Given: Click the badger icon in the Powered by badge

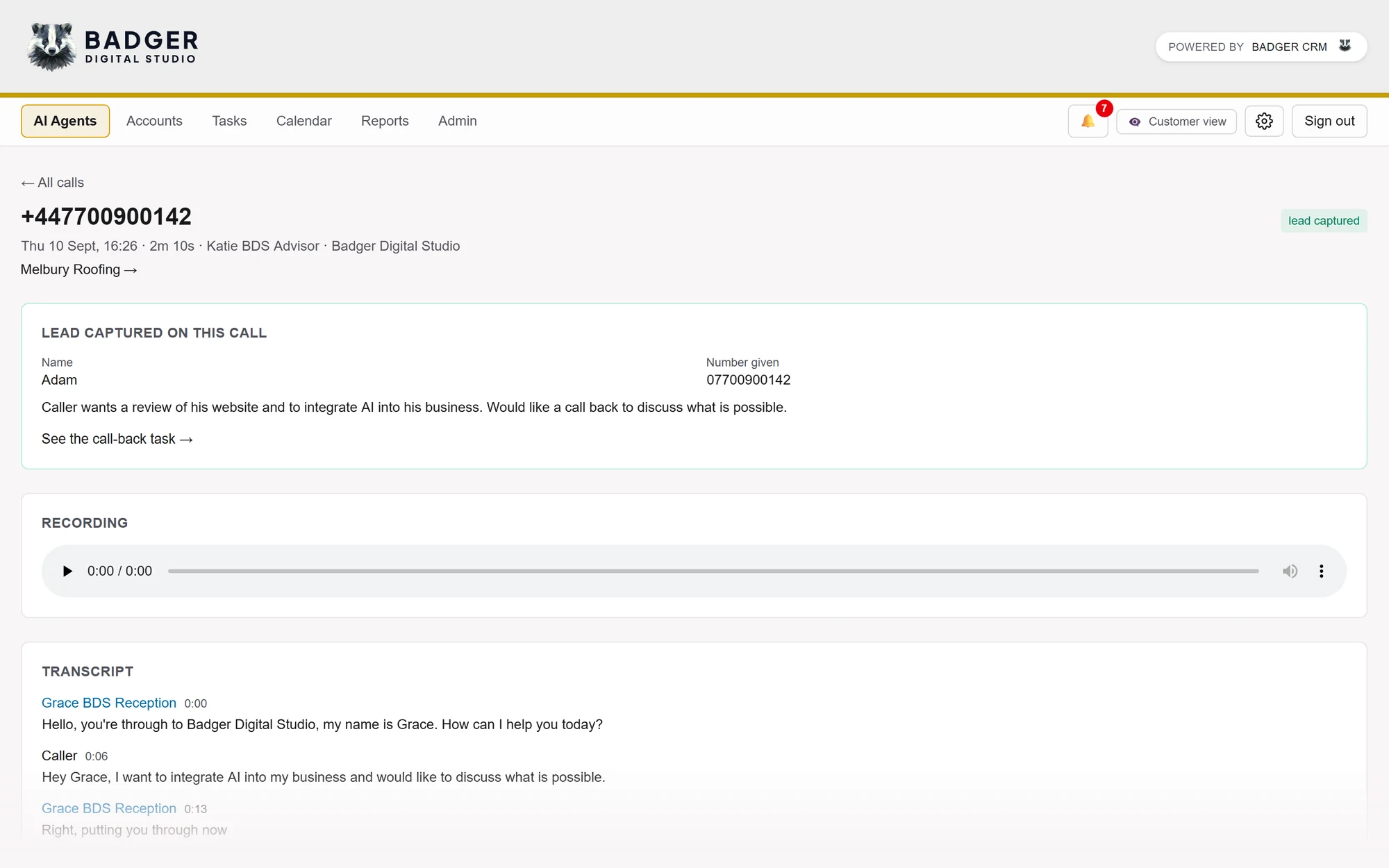Looking at the screenshot, I should (1345, 46).
